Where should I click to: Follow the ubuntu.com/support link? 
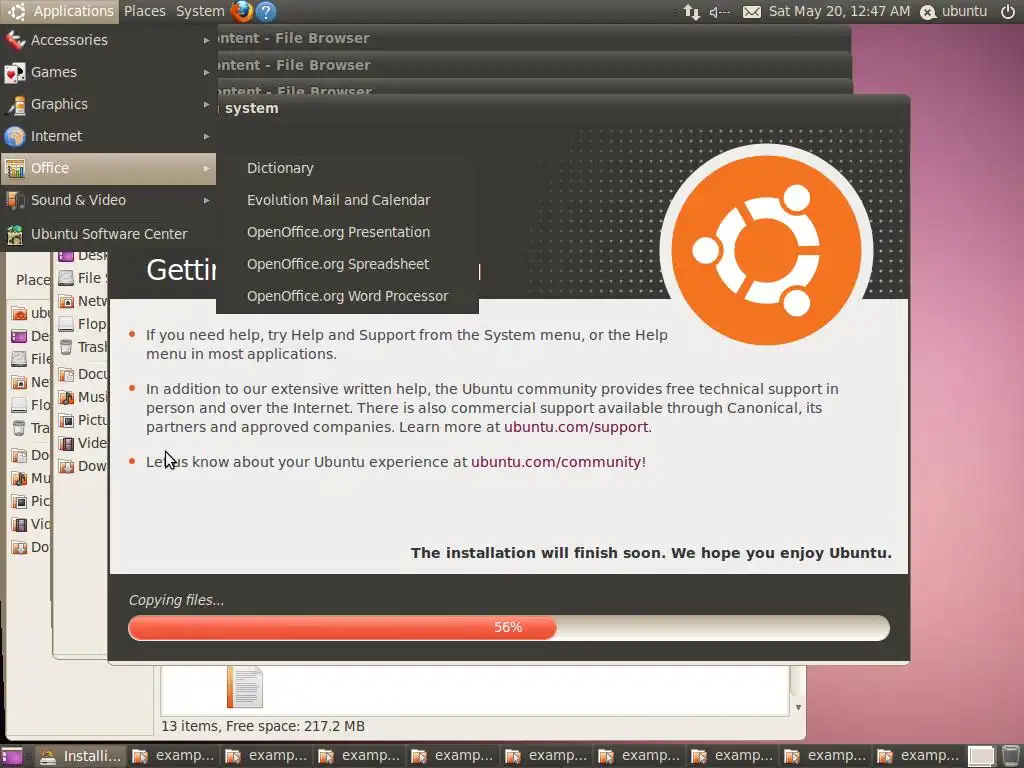point(576,427)
